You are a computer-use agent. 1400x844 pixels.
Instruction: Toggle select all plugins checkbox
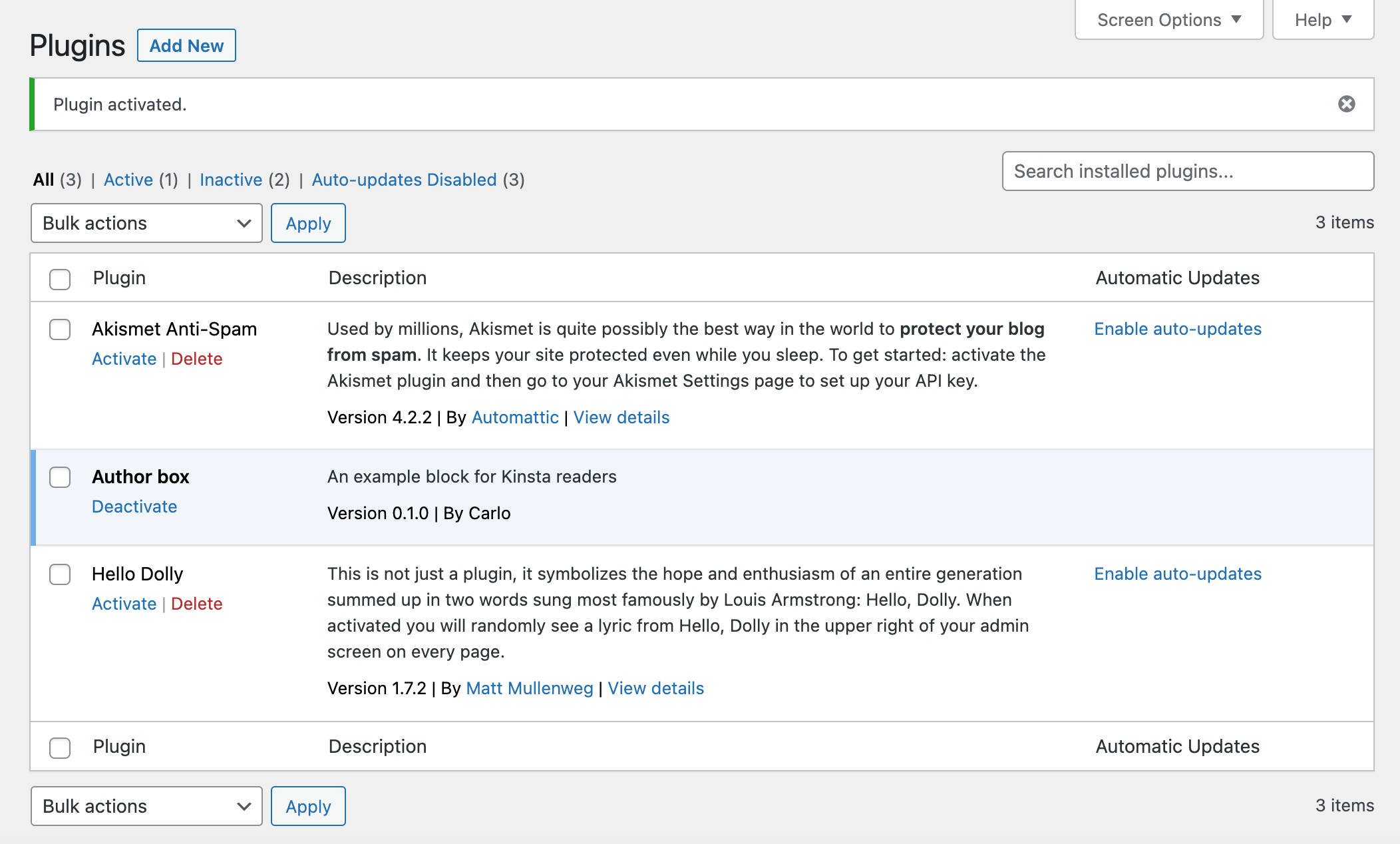tap(60, 279)
